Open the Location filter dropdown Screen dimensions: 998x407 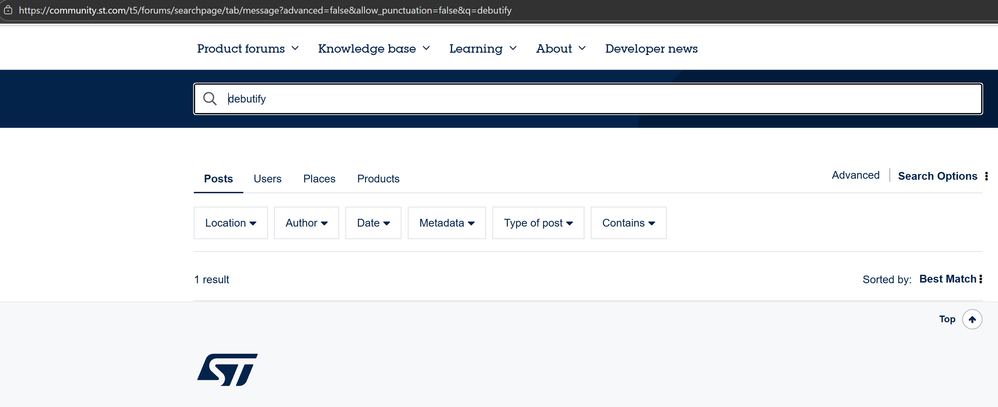click(230, 223)
